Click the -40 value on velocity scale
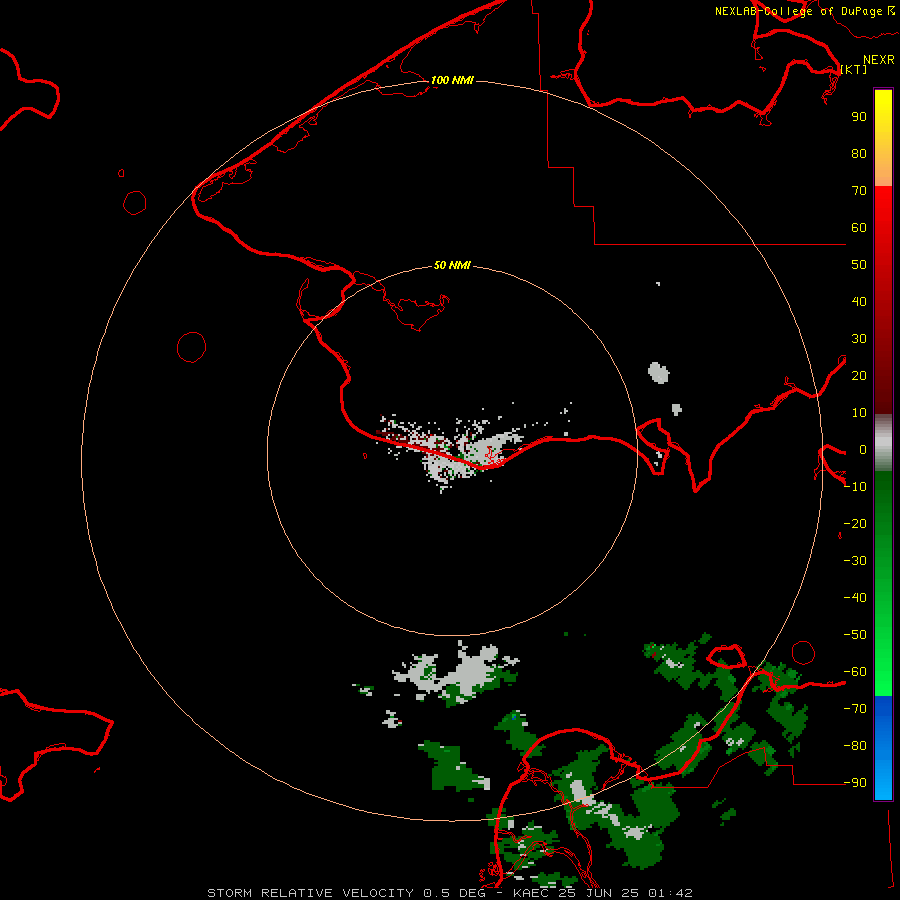The image size is (900, 900). 855,598
